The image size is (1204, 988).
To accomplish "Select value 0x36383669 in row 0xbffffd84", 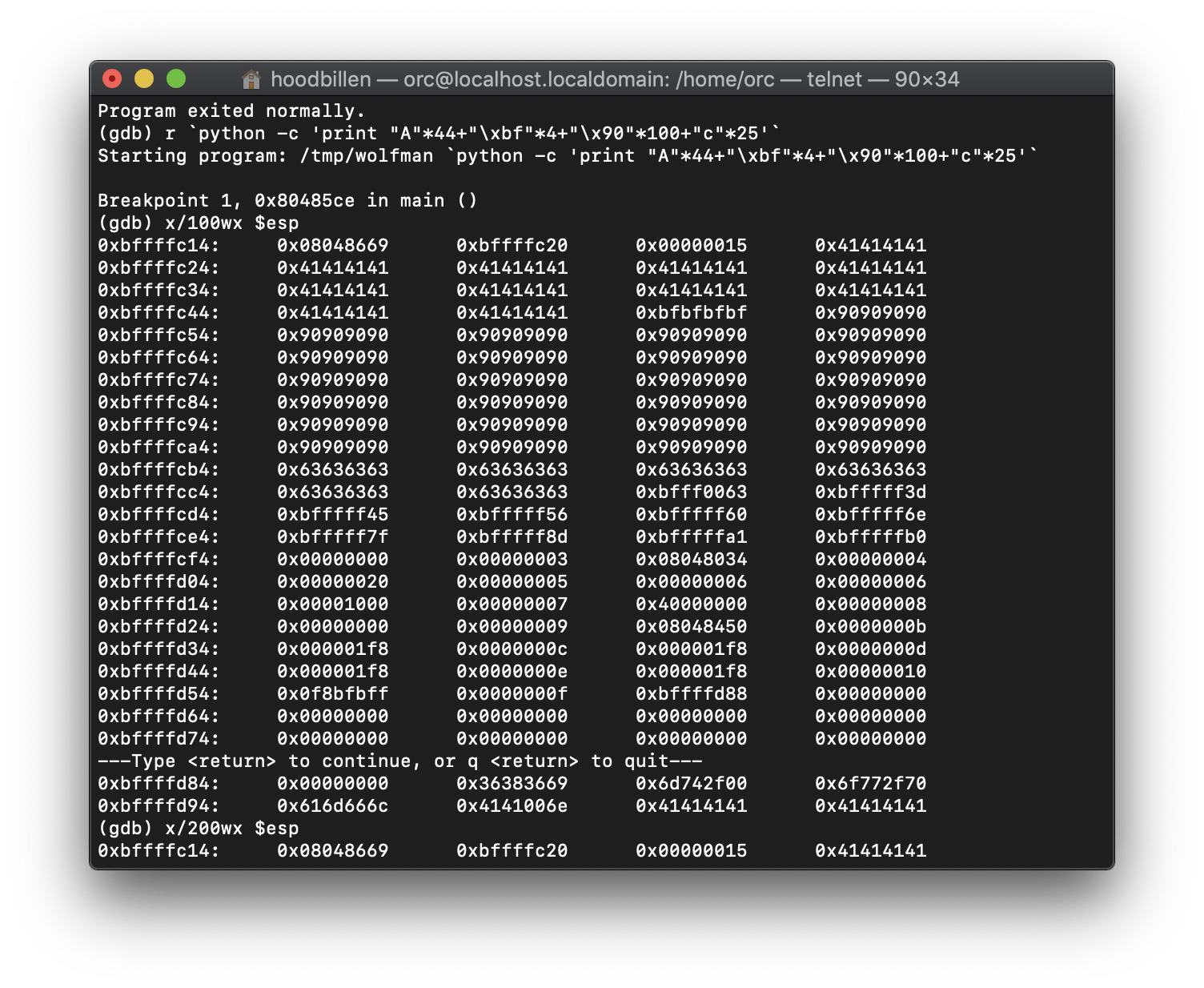I will (x=512, y=783).
